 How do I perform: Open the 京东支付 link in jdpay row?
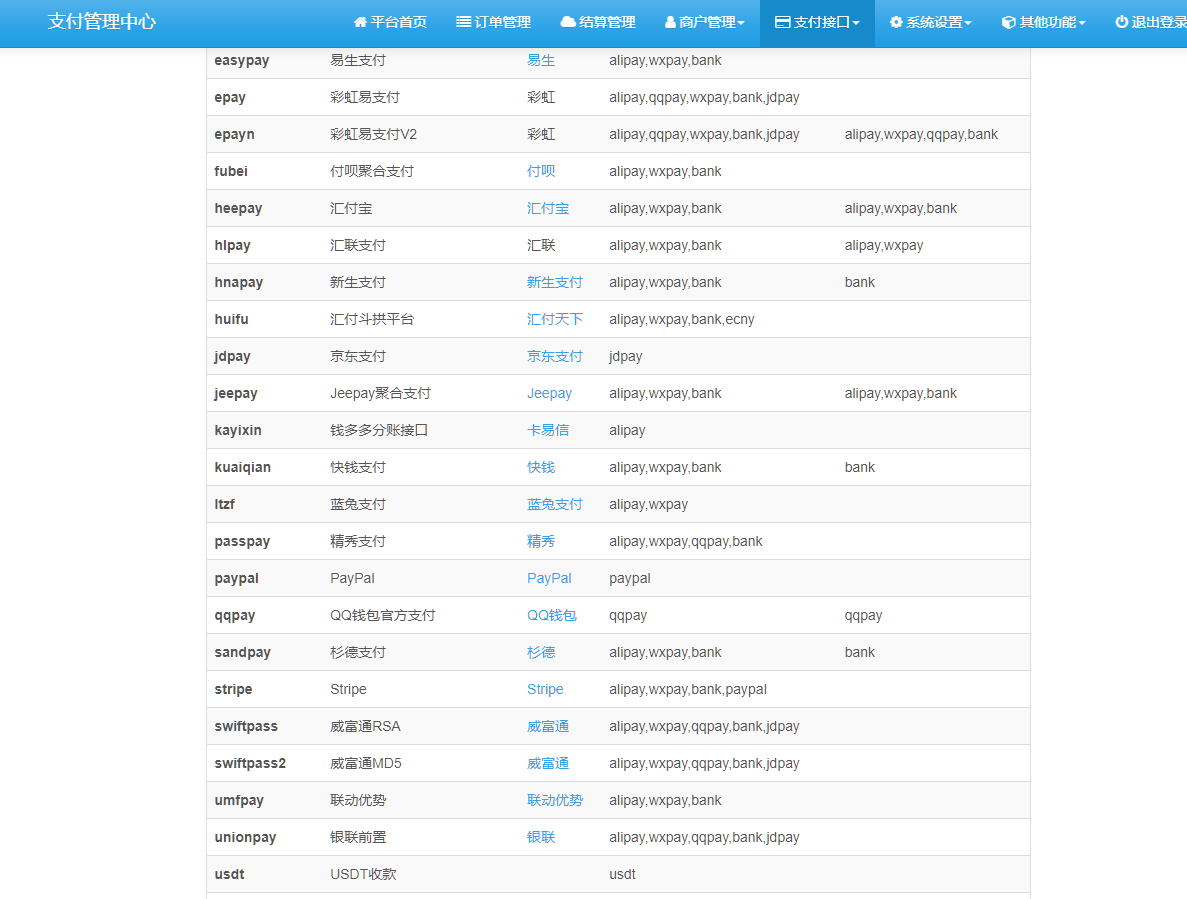[x=555, y=356]
